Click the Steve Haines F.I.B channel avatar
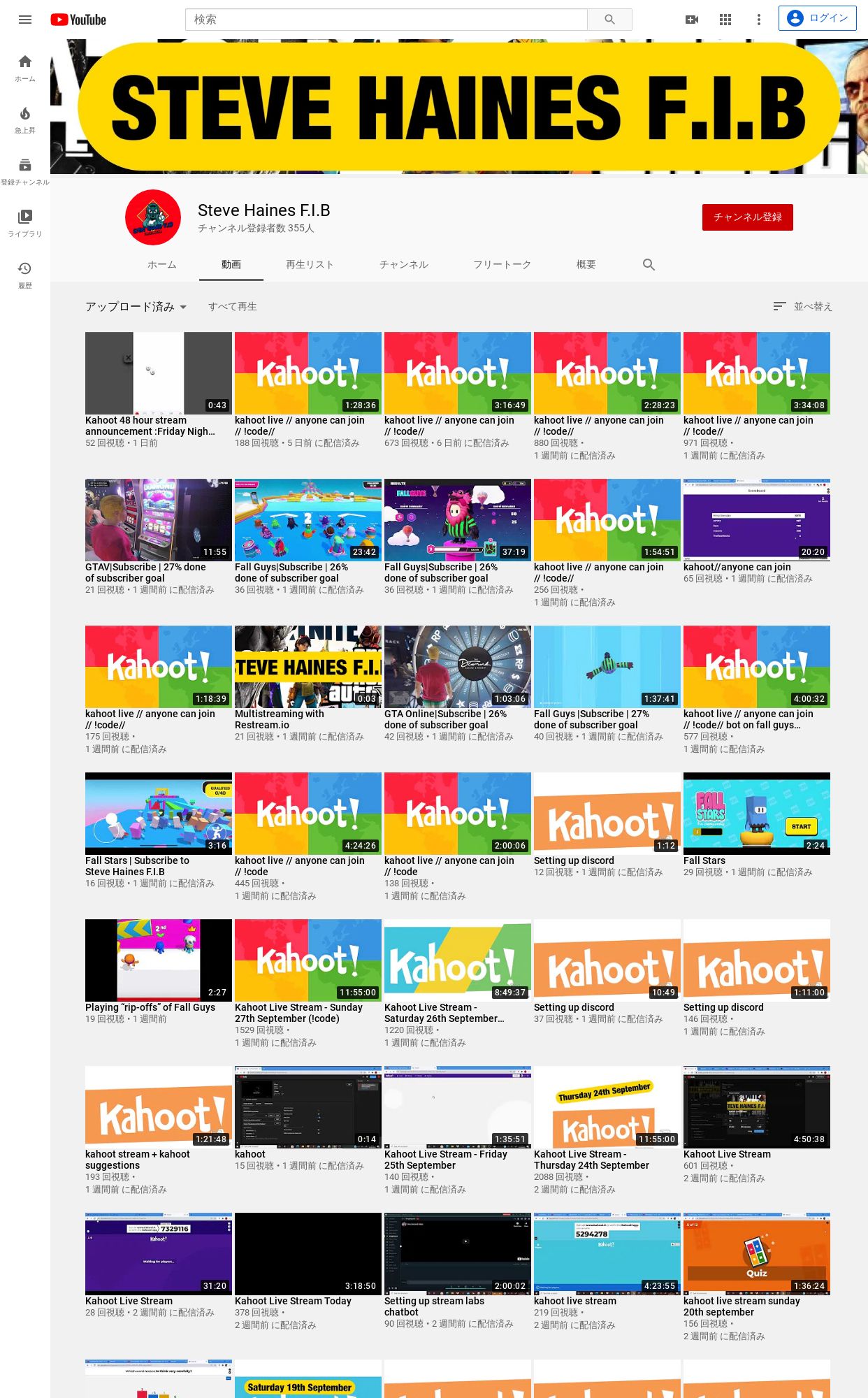Screen dimensions: 868x1398 coord(153,217)
